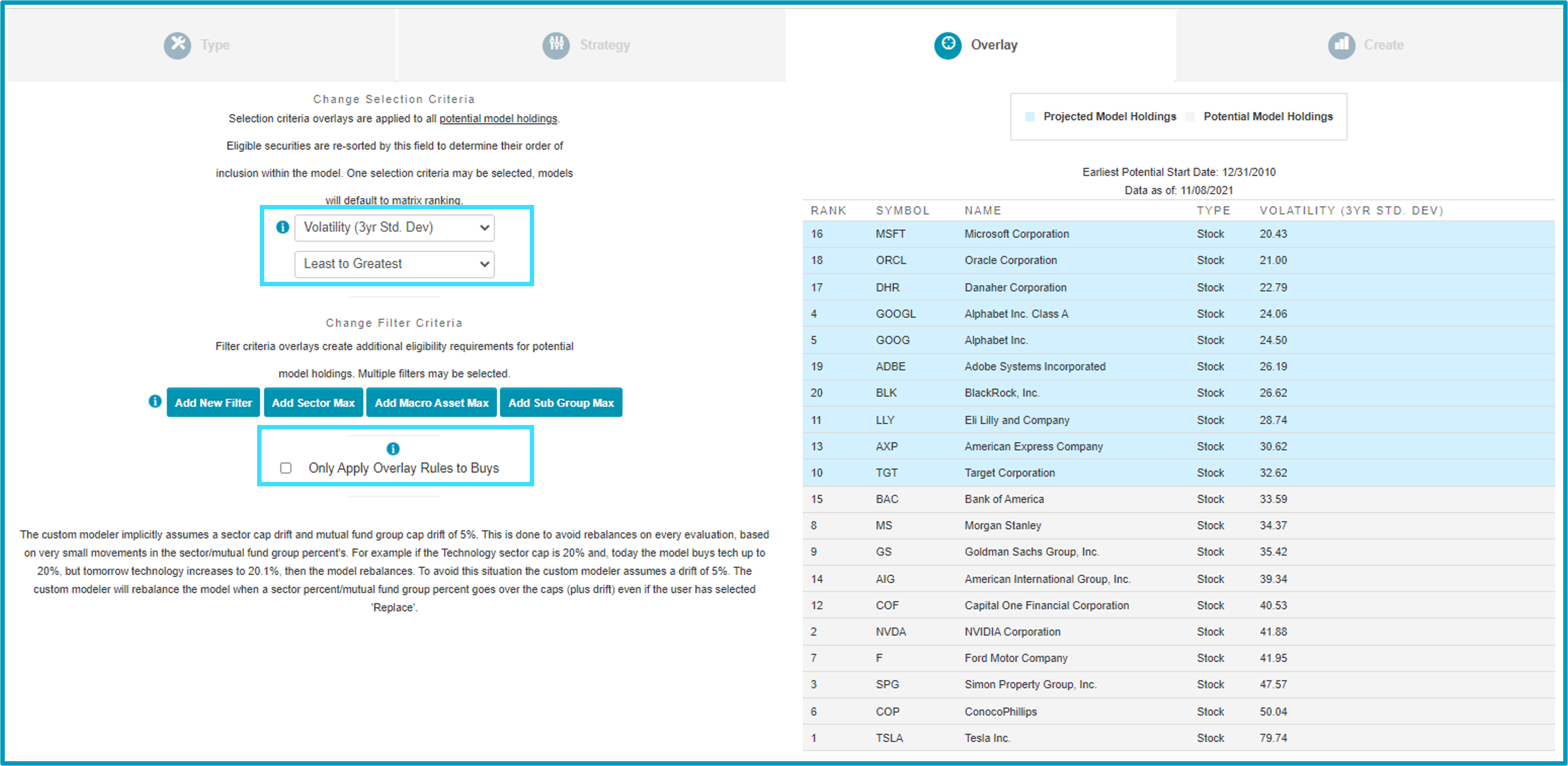Click the TYPE column header
Image resolution: width=1568 pixels, height=766 pixels.
1213,211
